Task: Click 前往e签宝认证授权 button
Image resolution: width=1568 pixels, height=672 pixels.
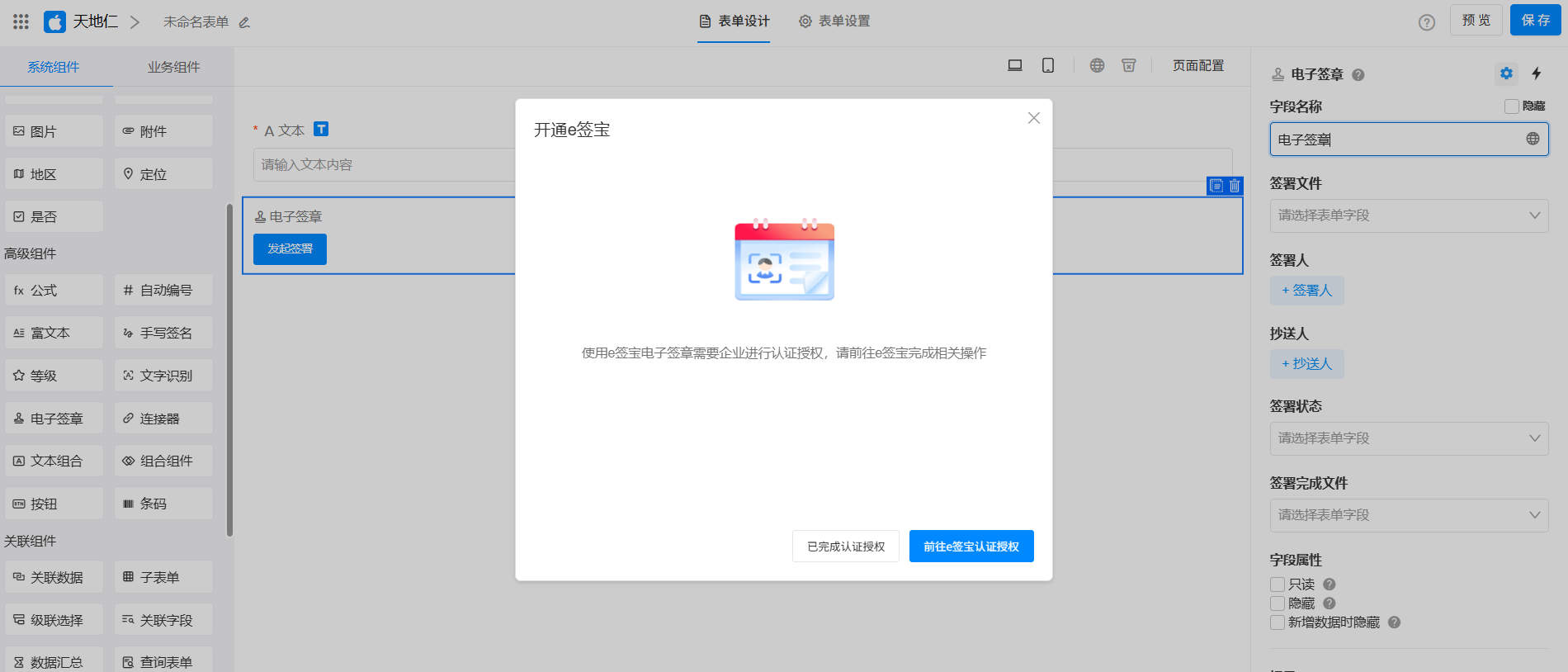Action: pos(971,547)
